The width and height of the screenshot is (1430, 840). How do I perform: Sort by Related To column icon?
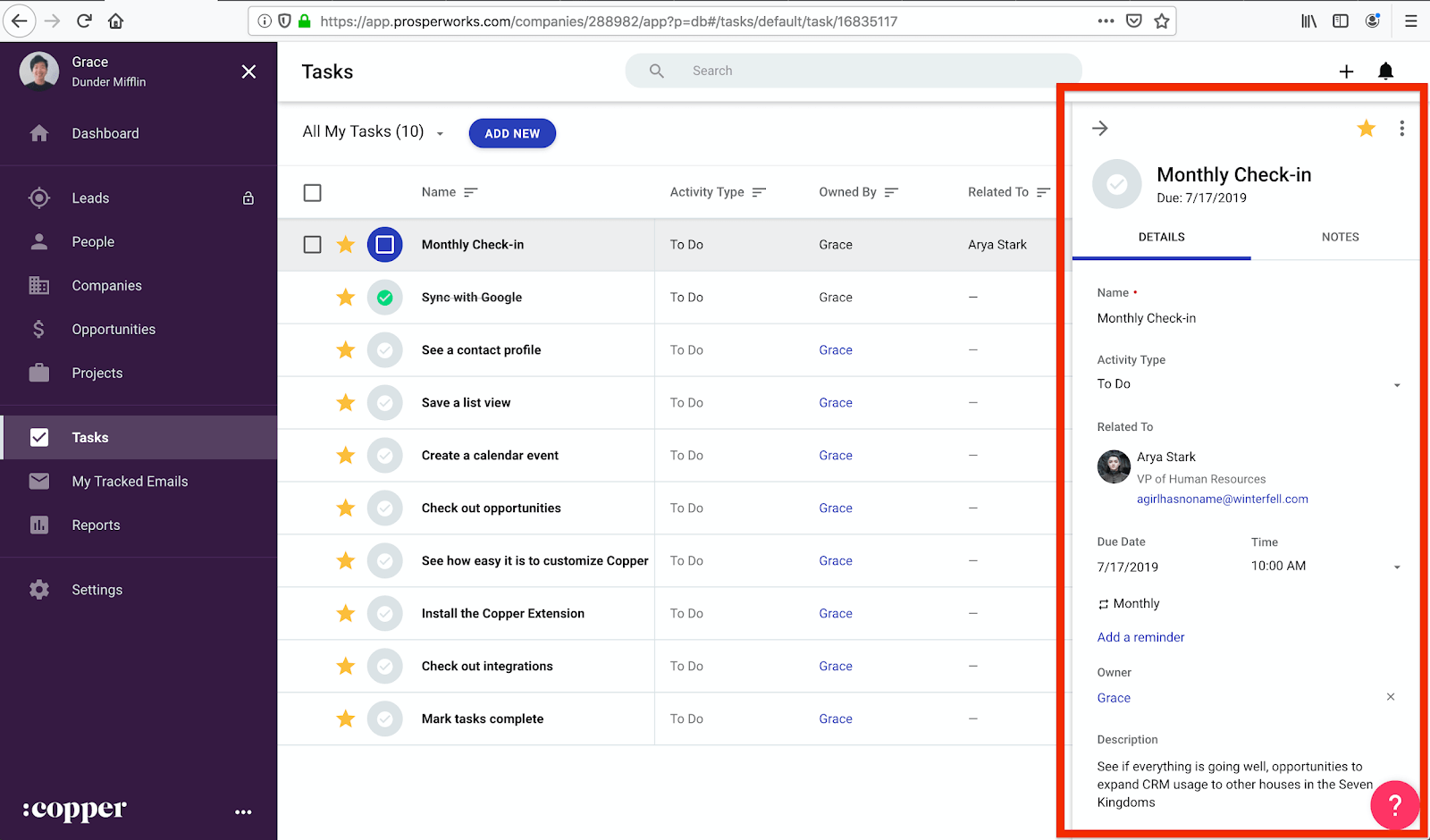coord(1043,192)
